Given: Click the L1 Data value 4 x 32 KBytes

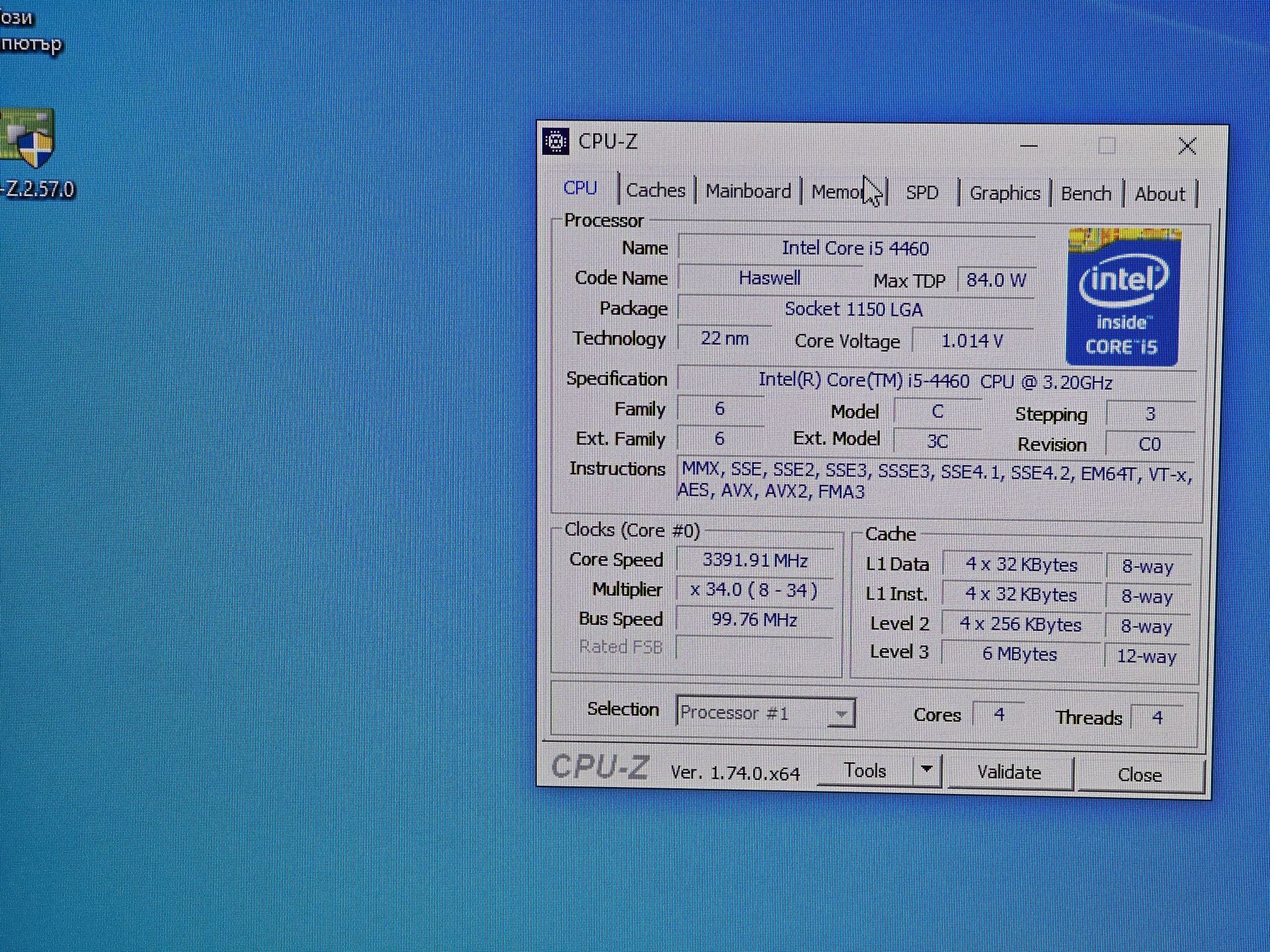Looking at the screenshot, I should 1021,565.
